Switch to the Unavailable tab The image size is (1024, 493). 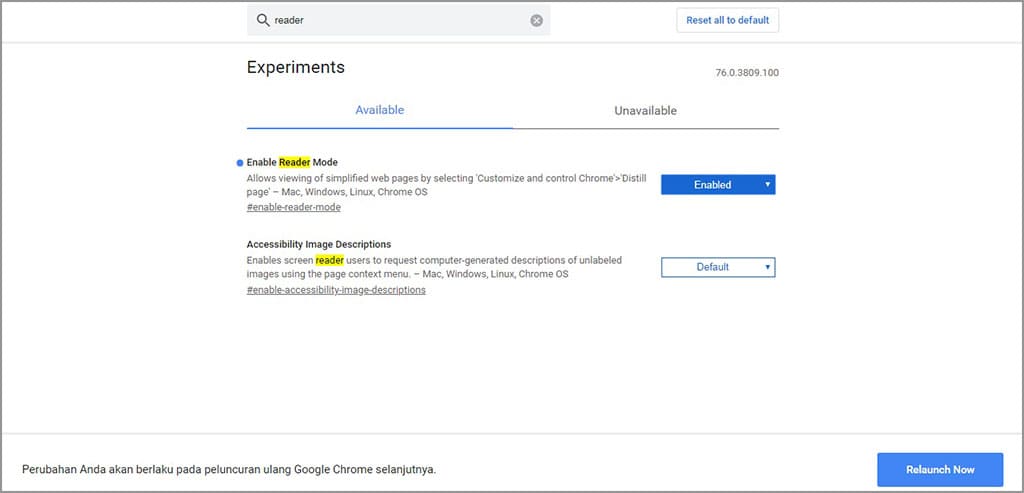click(x=645, y=110)
